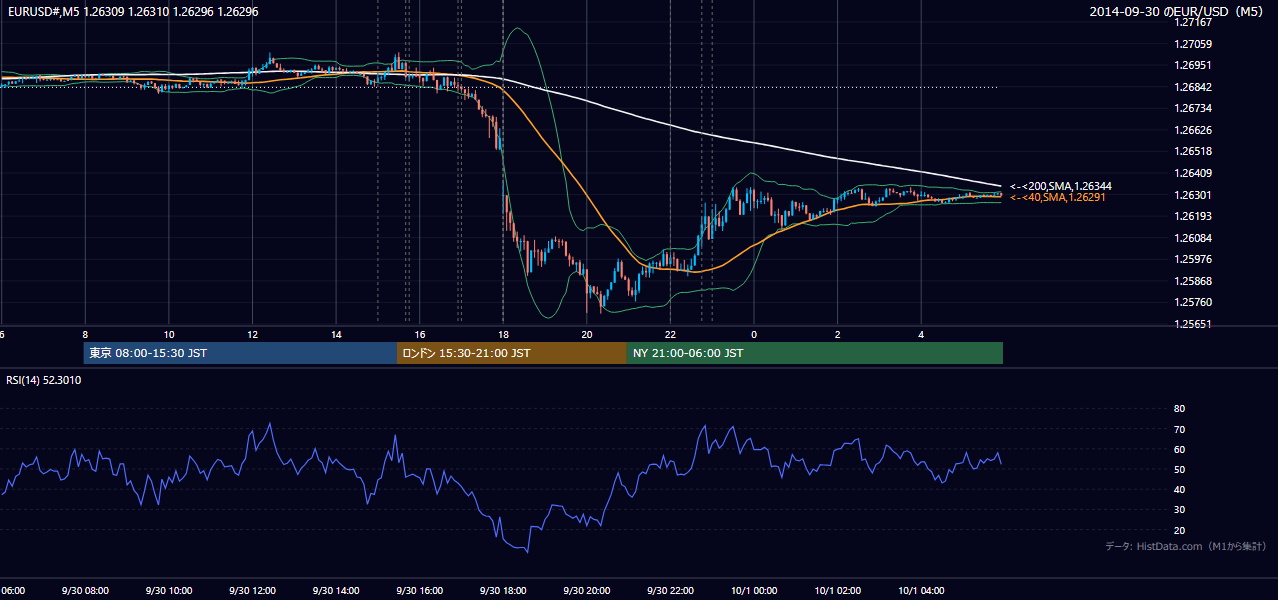1278x600 pixels.
Task: Click the 10/1 04:00 time axis label
Action: (x=920, y=591)
